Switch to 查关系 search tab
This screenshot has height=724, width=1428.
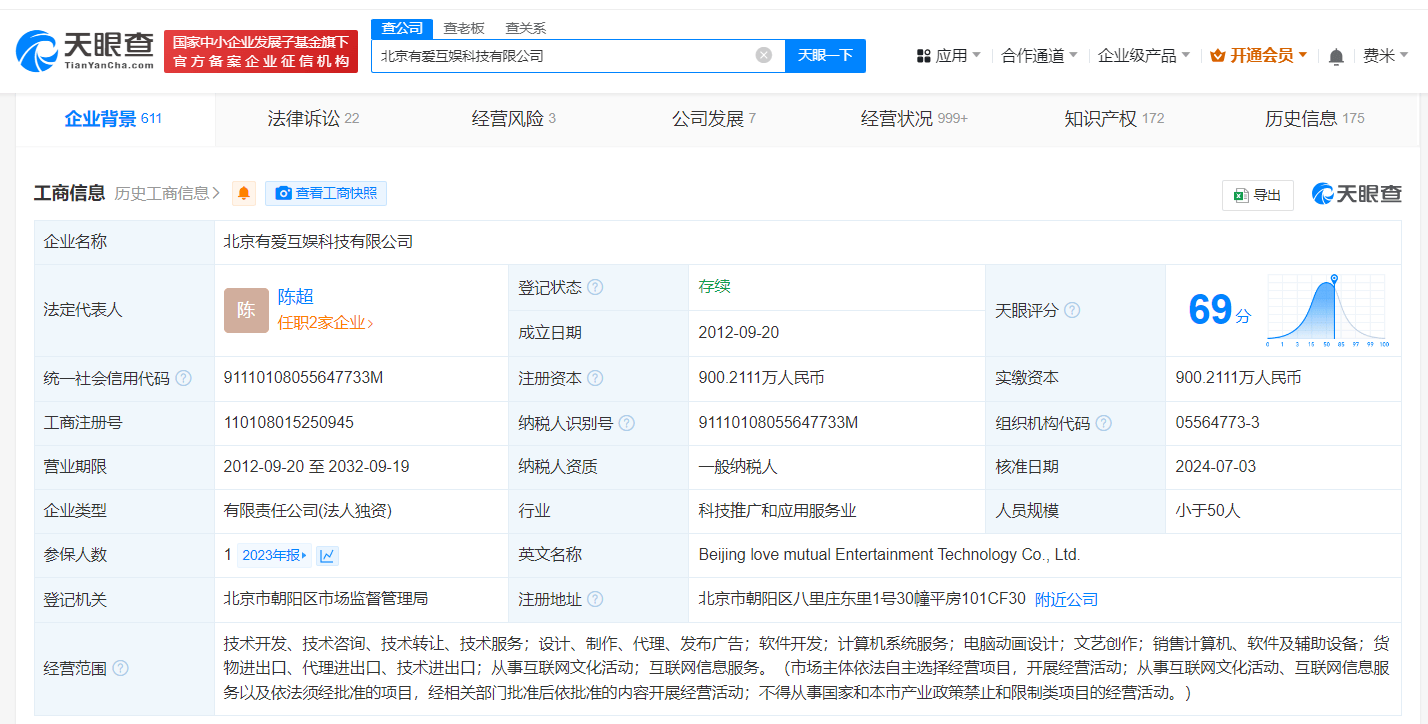525,28
